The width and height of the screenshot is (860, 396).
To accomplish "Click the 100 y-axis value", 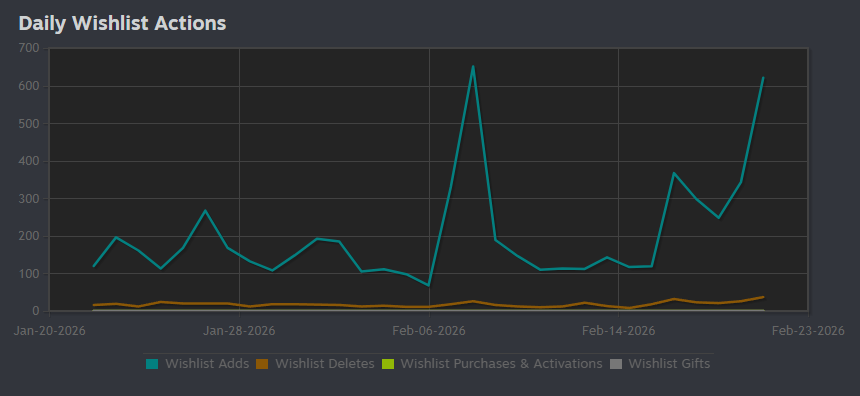I will tap(29, 274).
